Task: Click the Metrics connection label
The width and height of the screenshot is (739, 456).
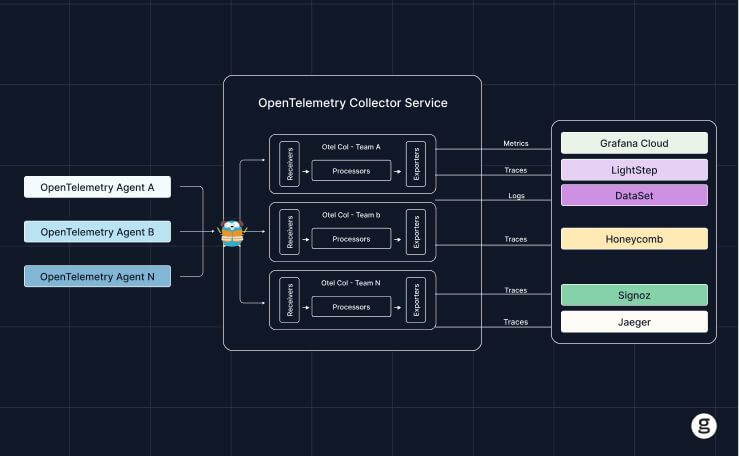Action: click(x=516, y=143)
